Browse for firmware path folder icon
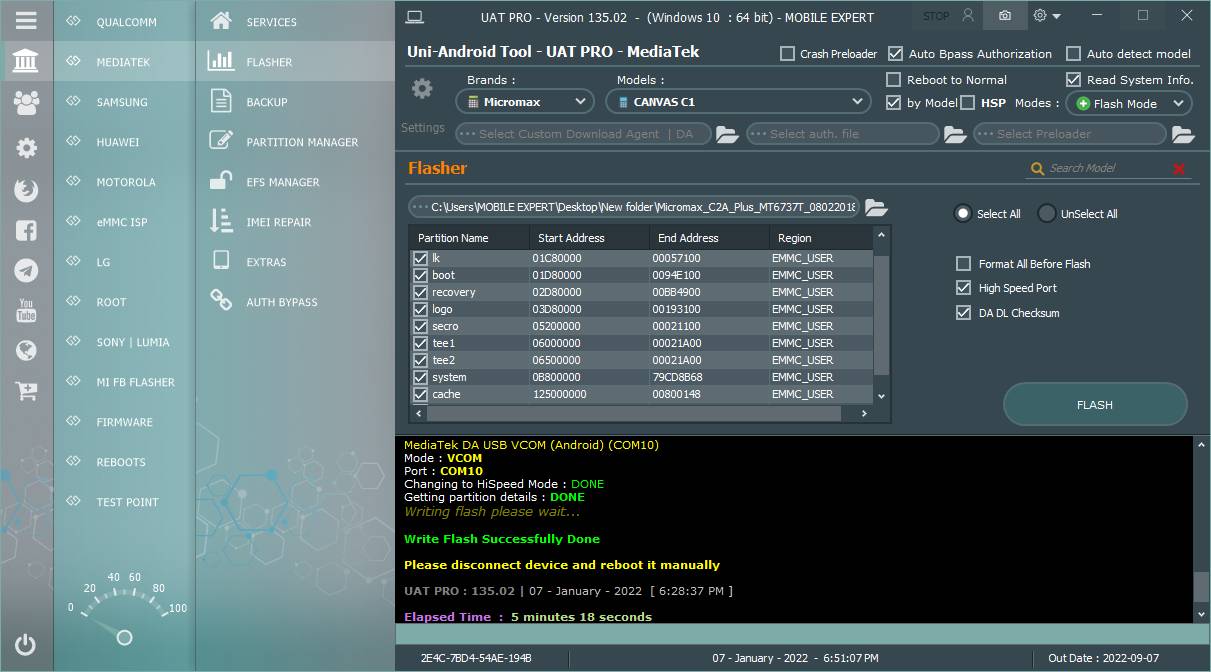The image size is (1211, 672). (x=876, y=207)
